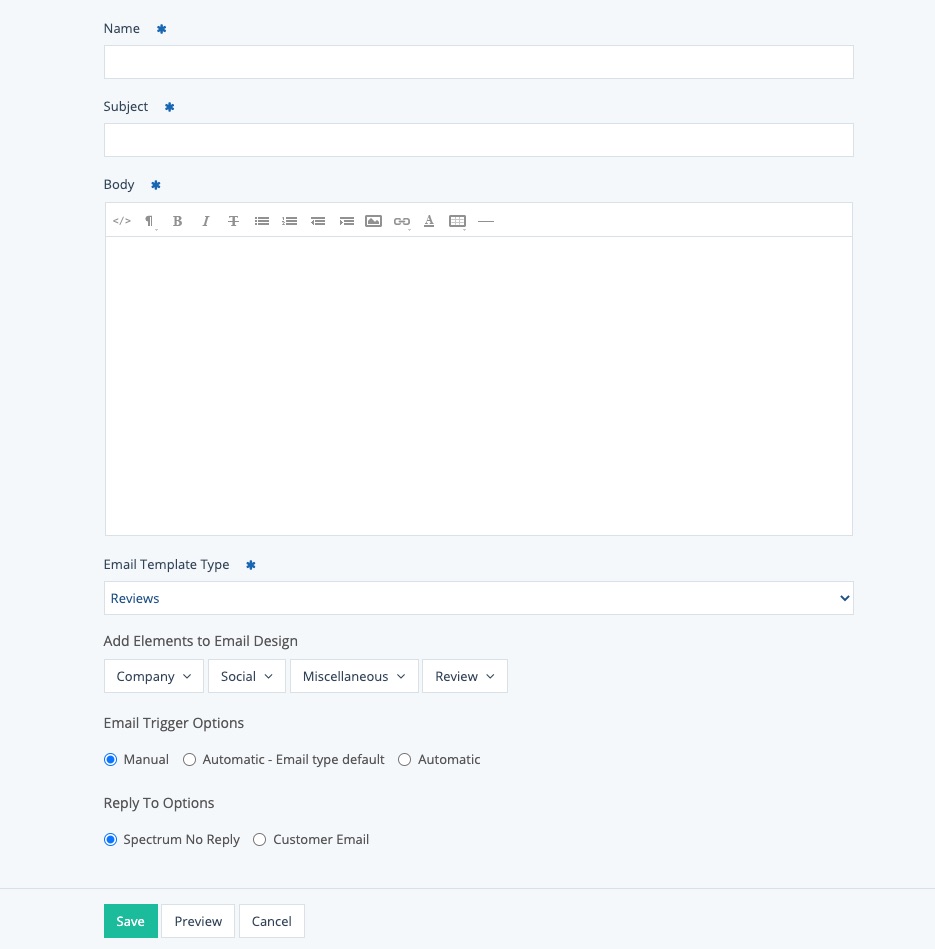Choose Customer Email reply-to option
This screenshot has height=949, width=935.
[x=260, y=840]
